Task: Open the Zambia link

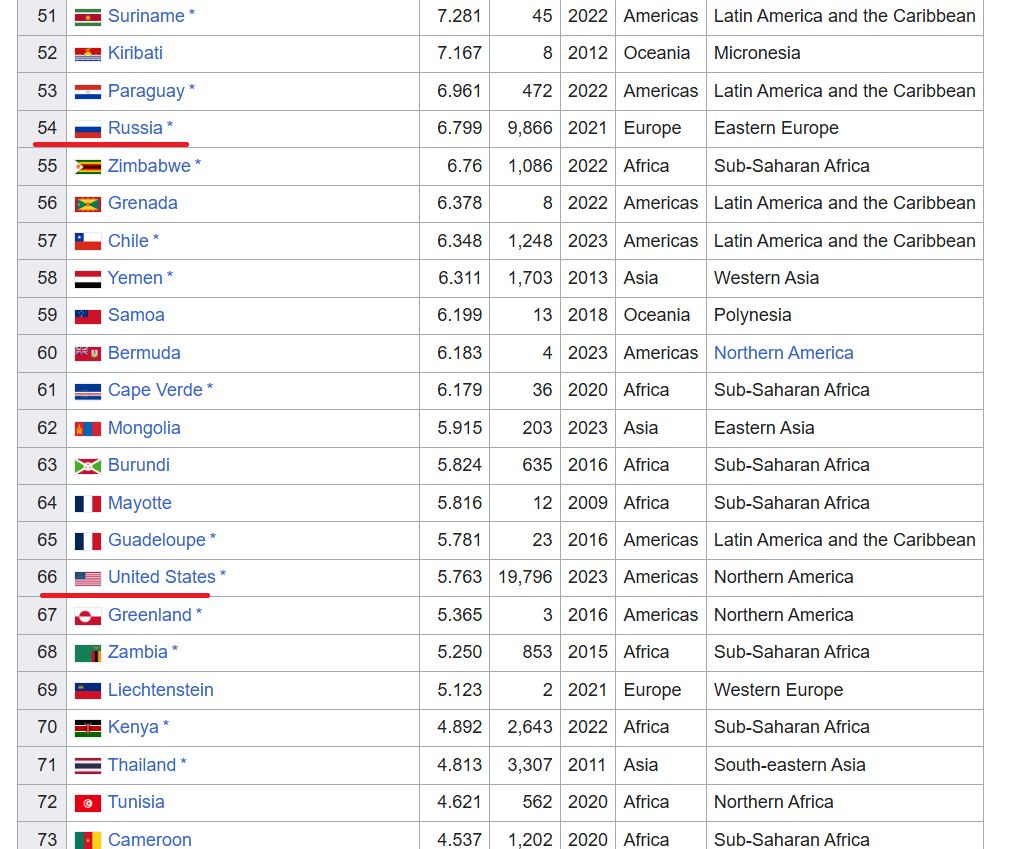Action: click(x=138, y=652)
